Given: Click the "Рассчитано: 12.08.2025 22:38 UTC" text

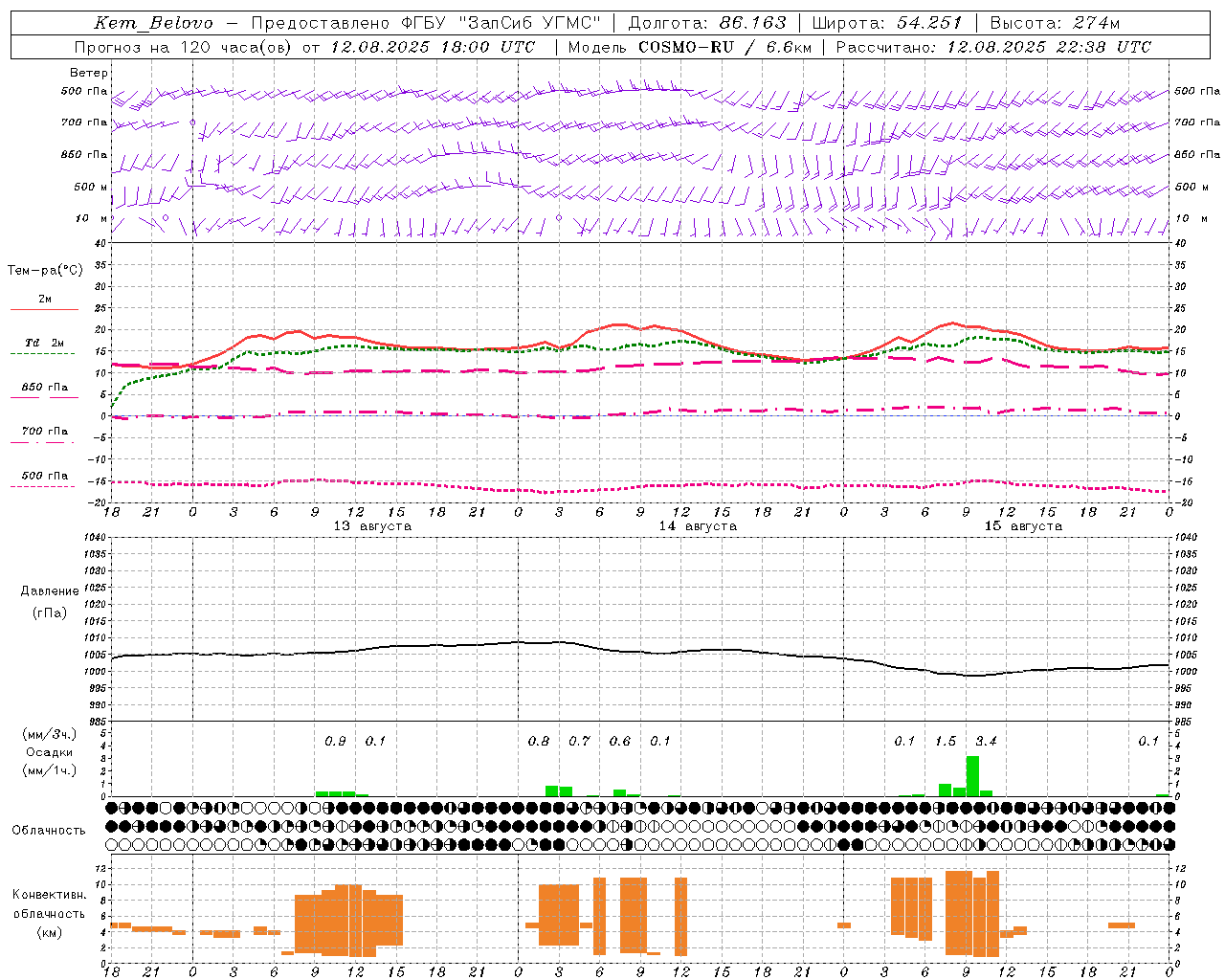Looking at the screenshot, I should coord(993,47).
